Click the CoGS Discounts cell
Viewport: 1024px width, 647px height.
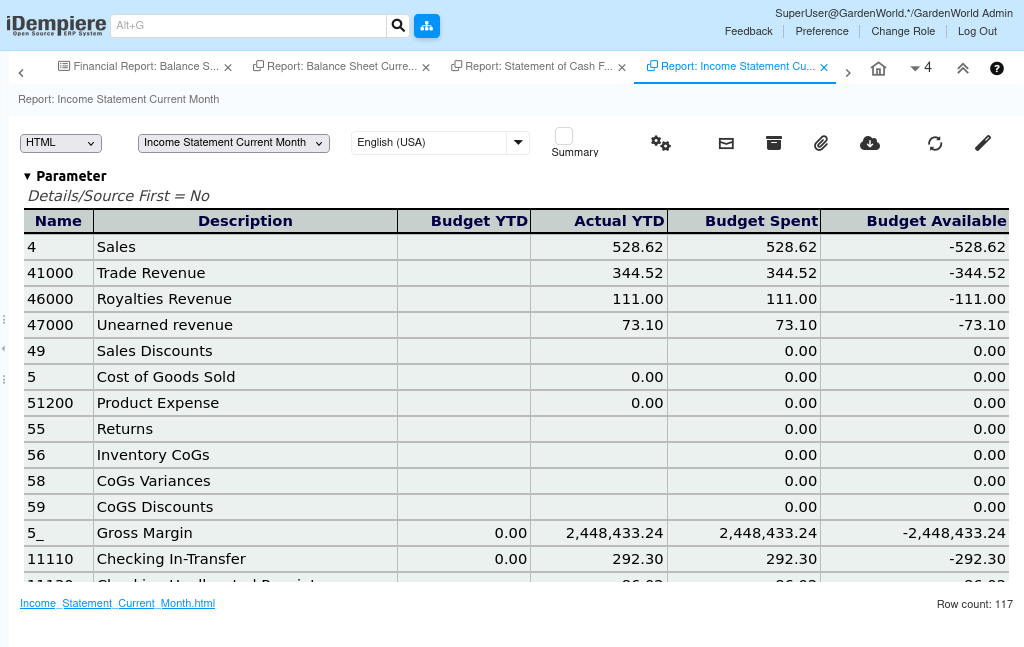246,507
